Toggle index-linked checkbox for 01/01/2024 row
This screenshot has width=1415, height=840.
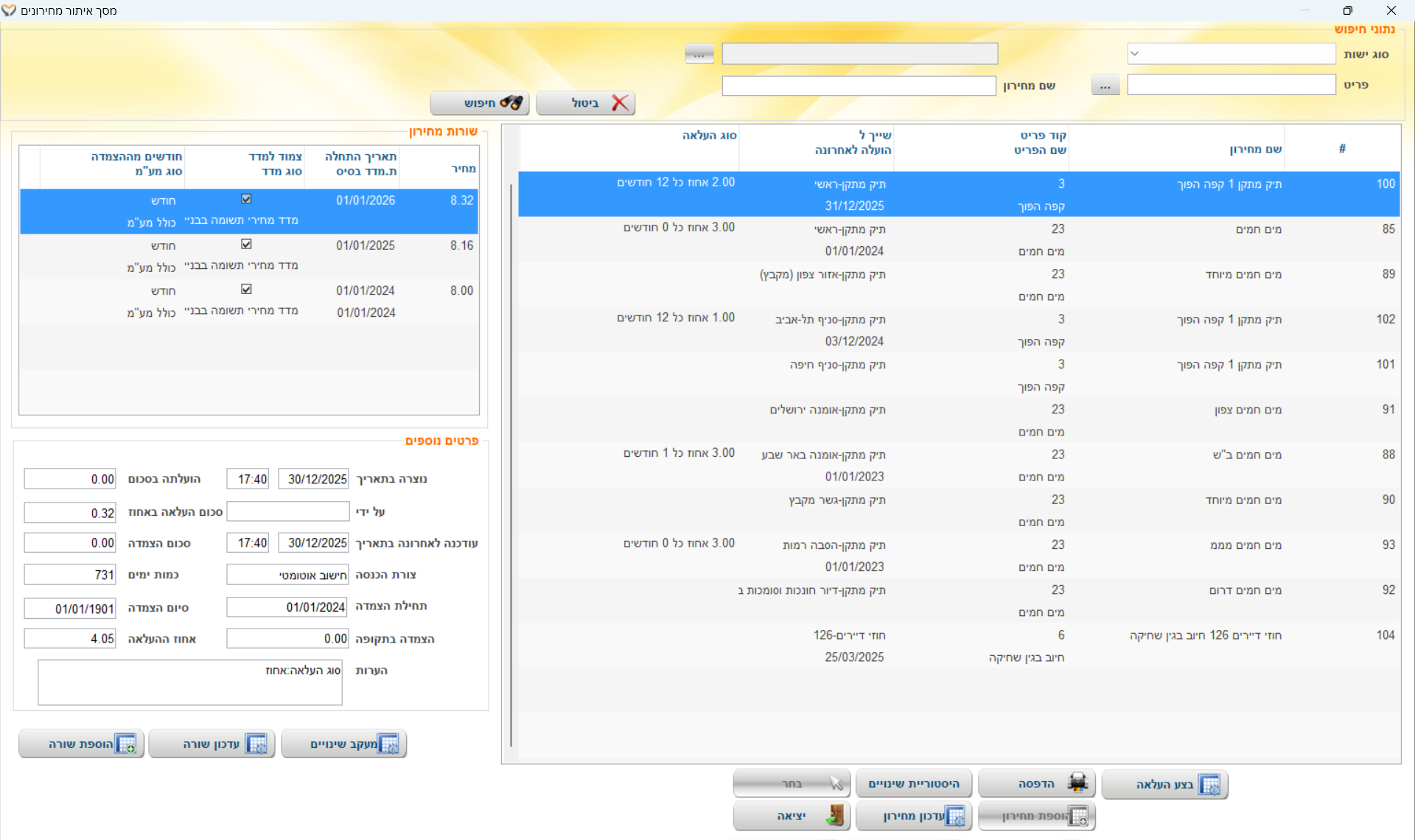(246, 289)
